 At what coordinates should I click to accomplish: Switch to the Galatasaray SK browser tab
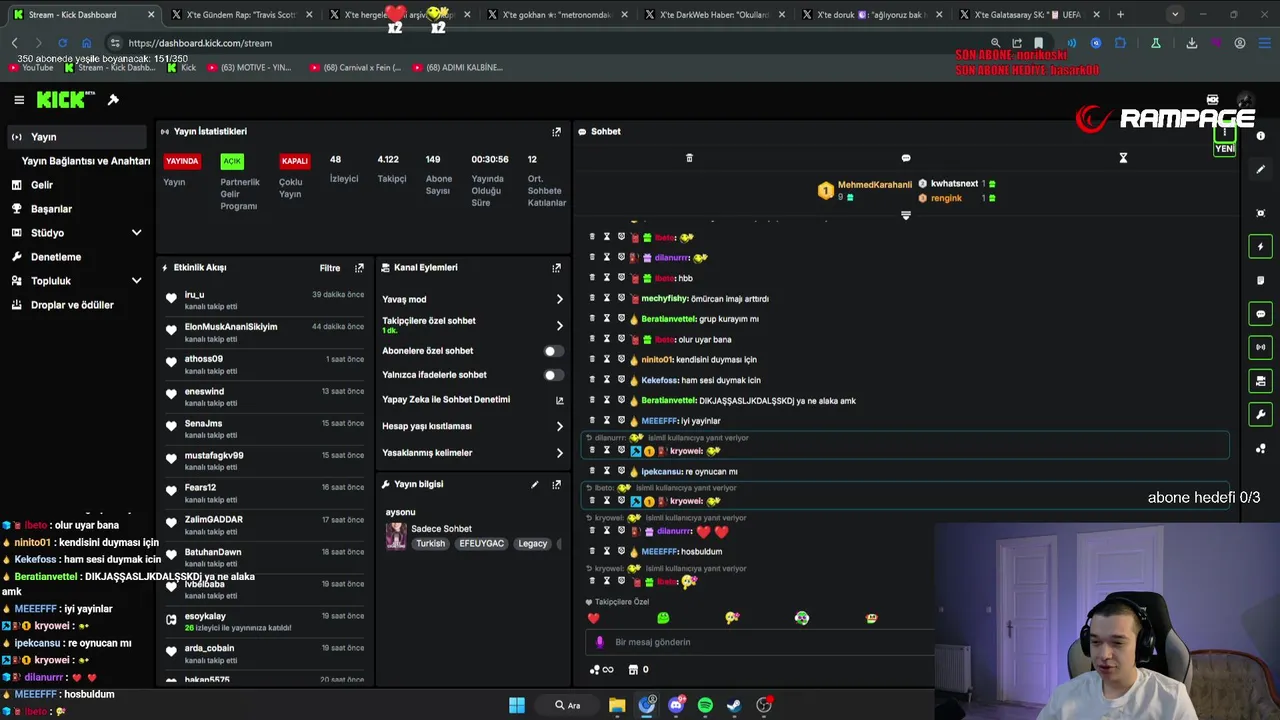pos(1027,15)
